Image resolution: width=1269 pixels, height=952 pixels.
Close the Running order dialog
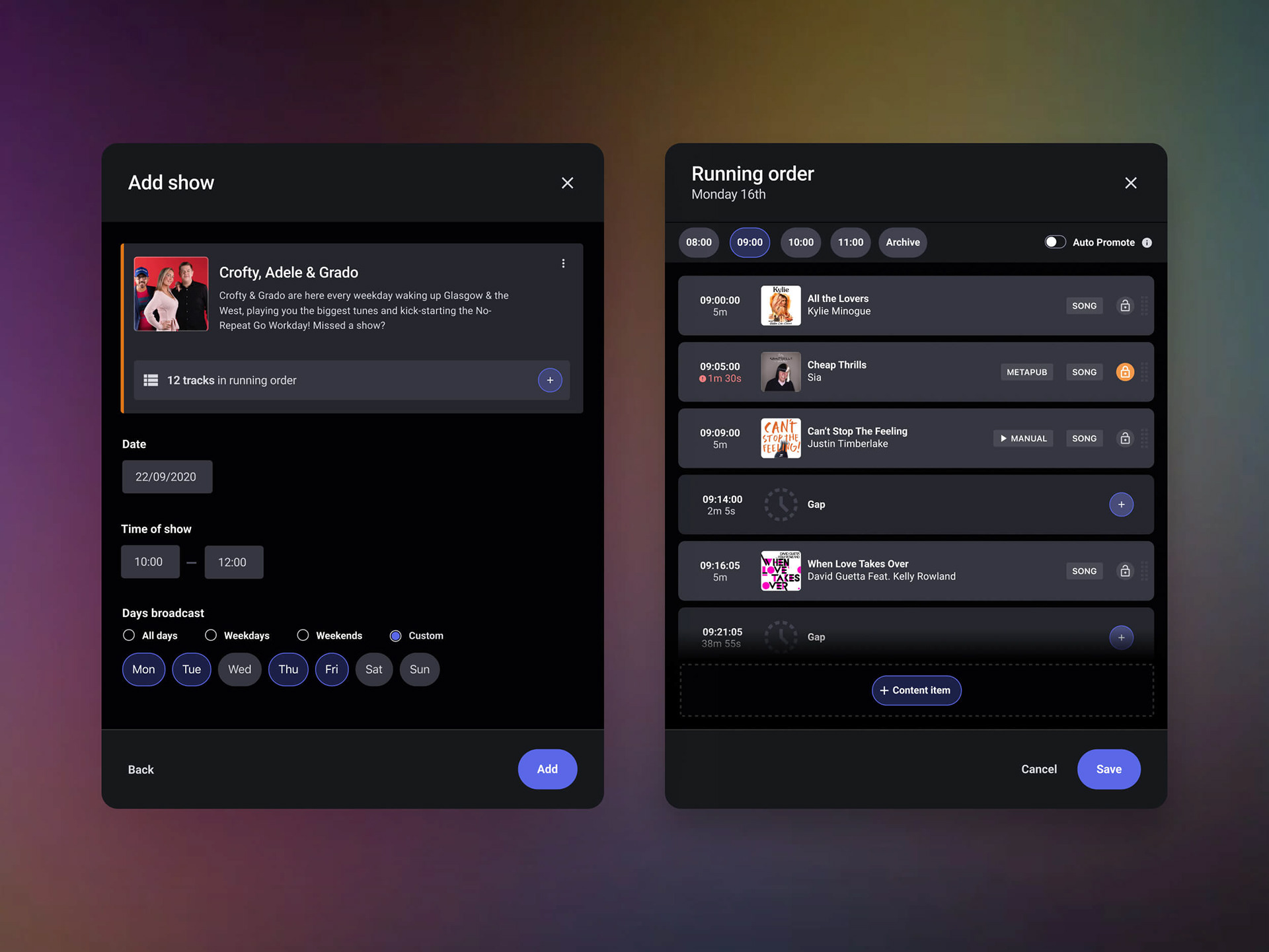pos(1131,183)
